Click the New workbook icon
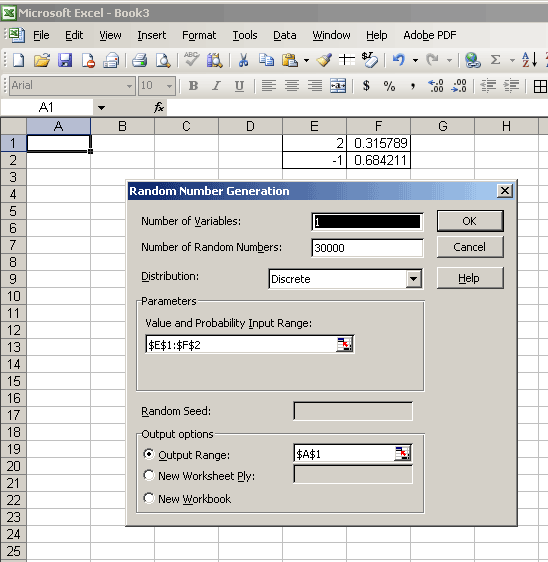Image resolution: width=548 pixels, height=562 pixels. tap(18, 60)
